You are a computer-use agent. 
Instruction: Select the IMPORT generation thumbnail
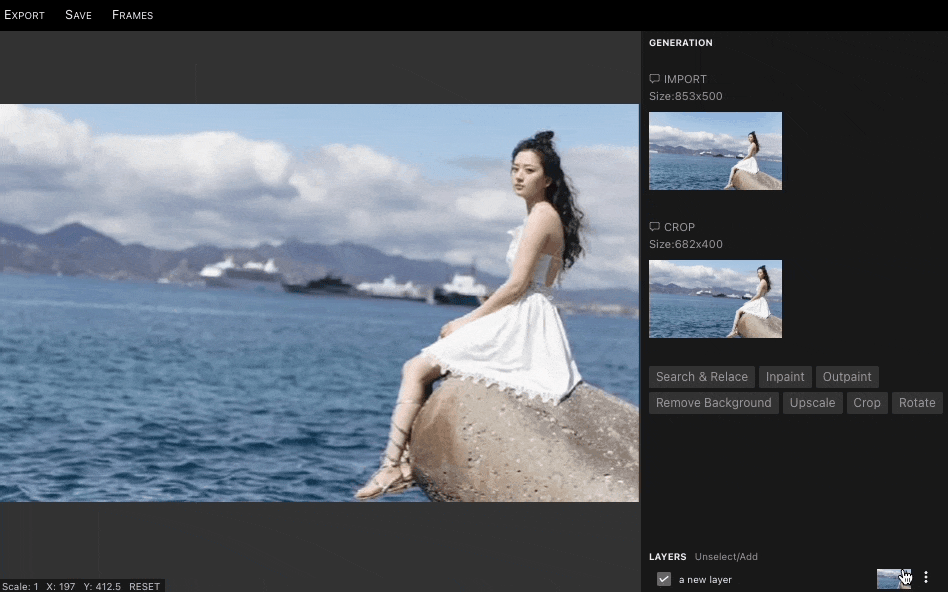coord(715,151)
